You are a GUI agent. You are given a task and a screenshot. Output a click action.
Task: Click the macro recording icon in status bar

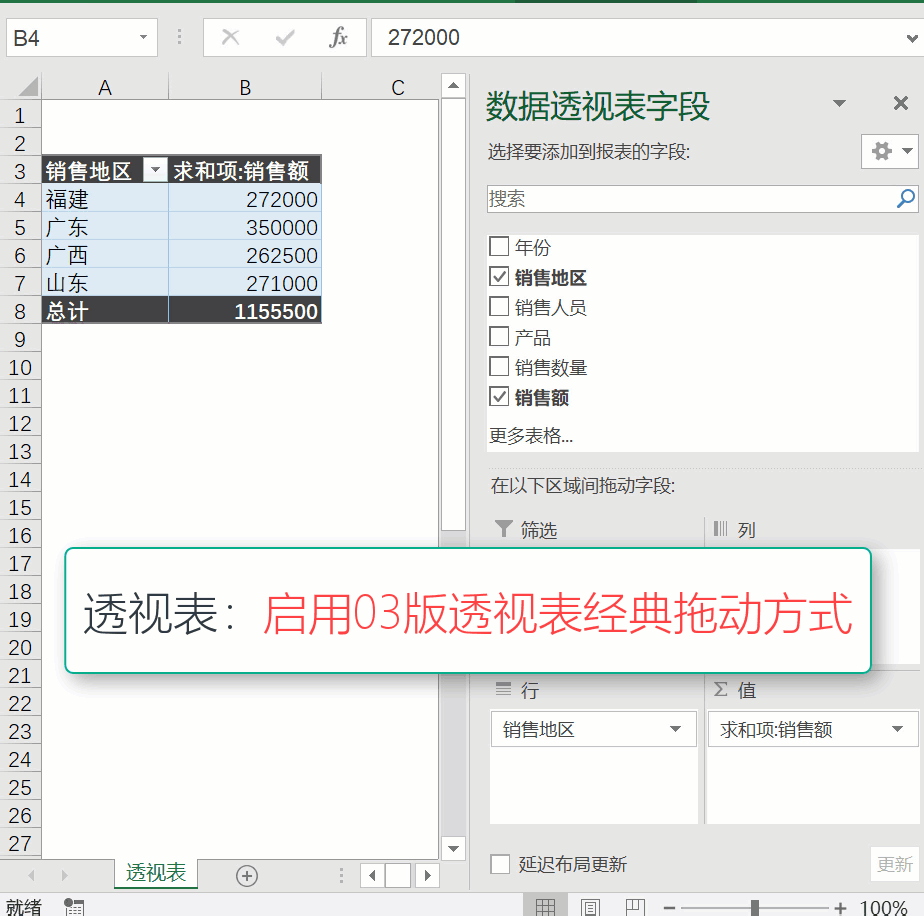point(74,907)
